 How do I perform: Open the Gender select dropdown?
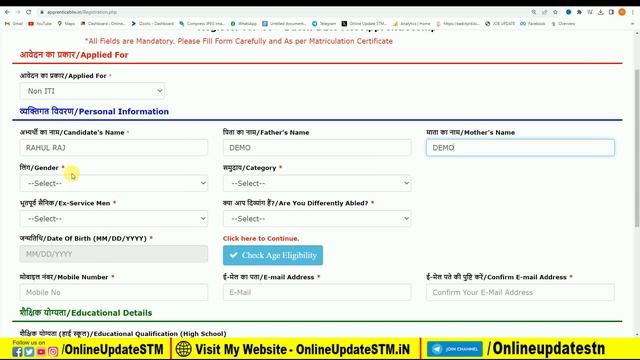point(113,183)
